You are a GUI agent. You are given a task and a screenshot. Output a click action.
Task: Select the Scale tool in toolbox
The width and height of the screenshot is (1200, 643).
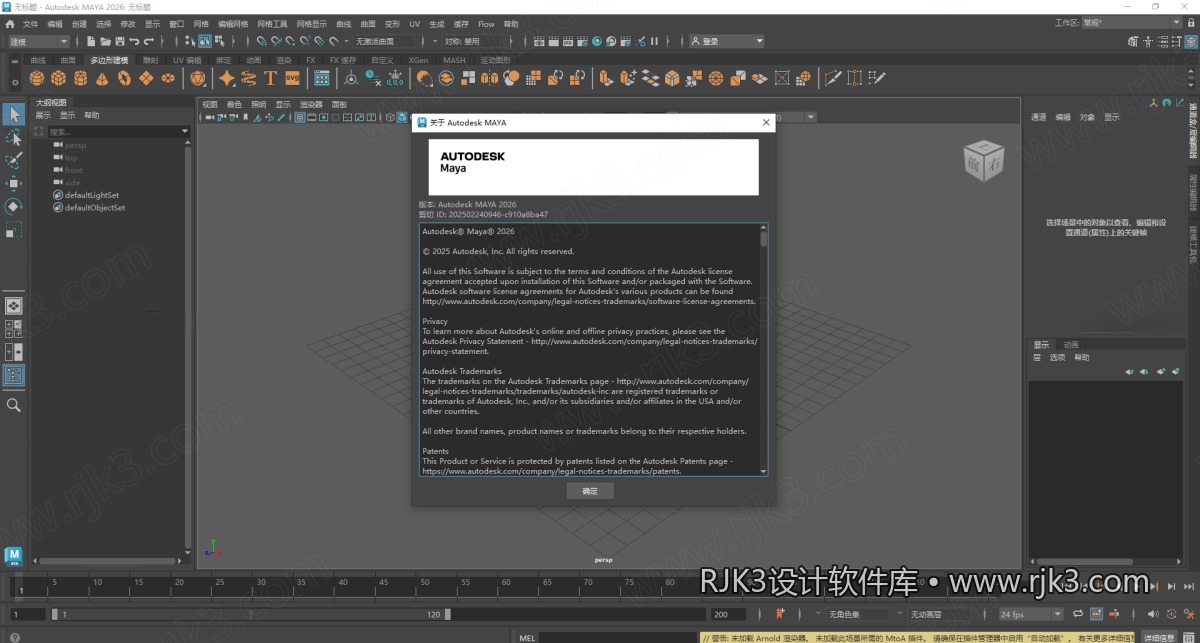click(x=14, y=229)
